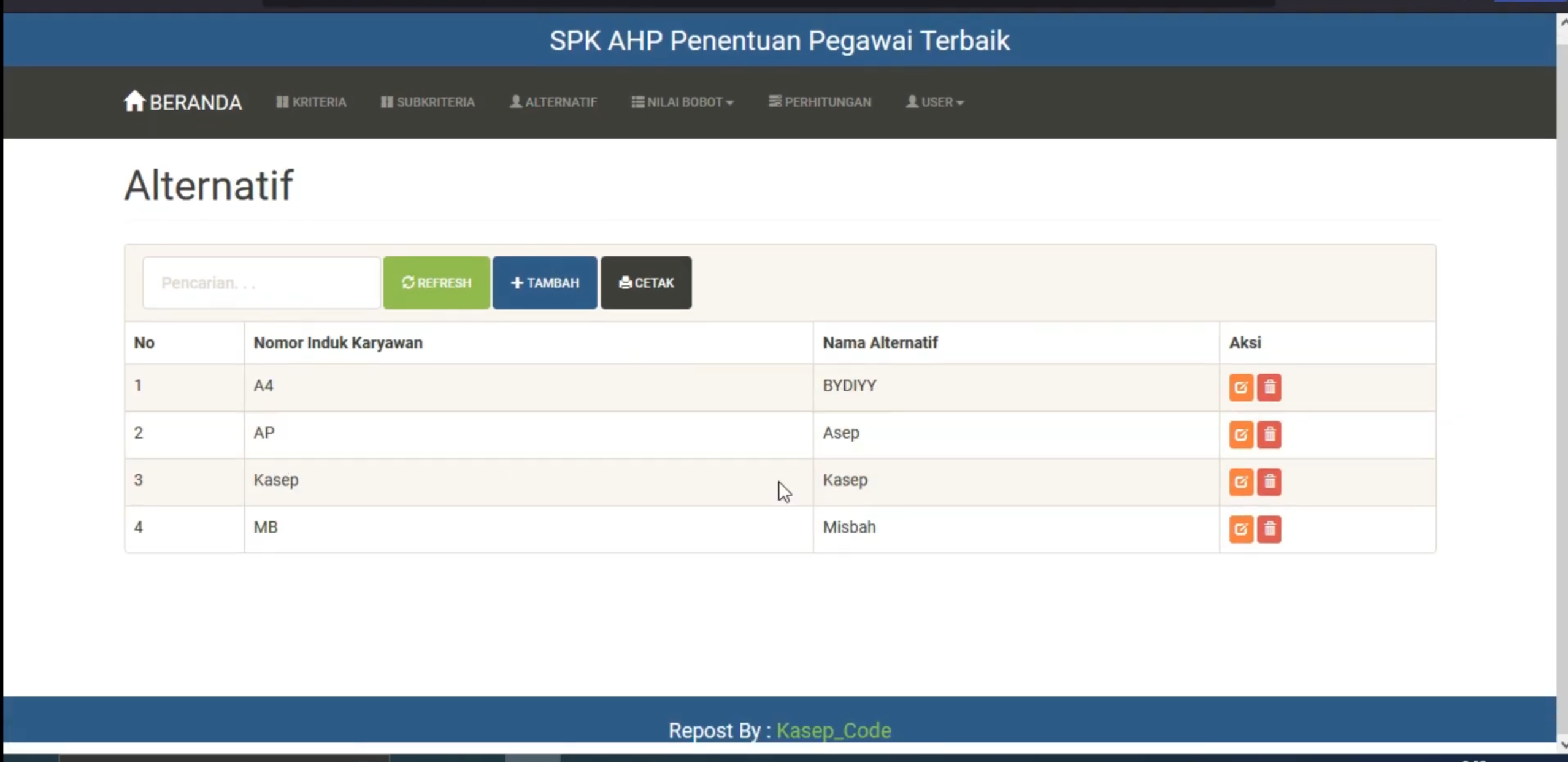Edit the Kasep row entry
Image resolution: width=1568 pixels, height=762 pixels.
1240,482
